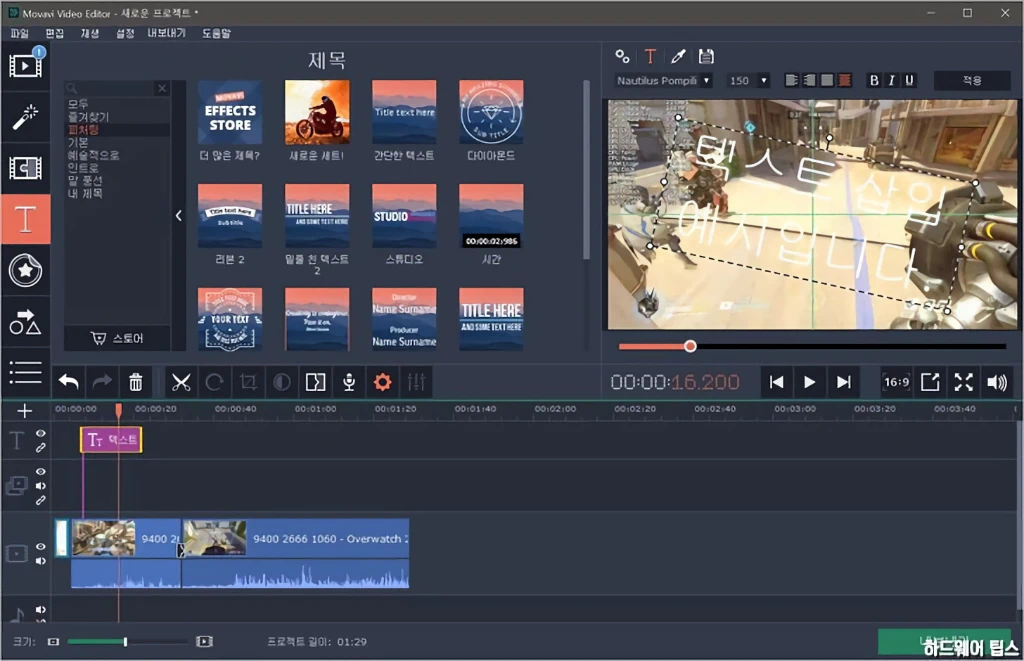Viewport: 1024px width, 661px height.
Task: Open the Transition wizard icon
Action: click(315, 381)
